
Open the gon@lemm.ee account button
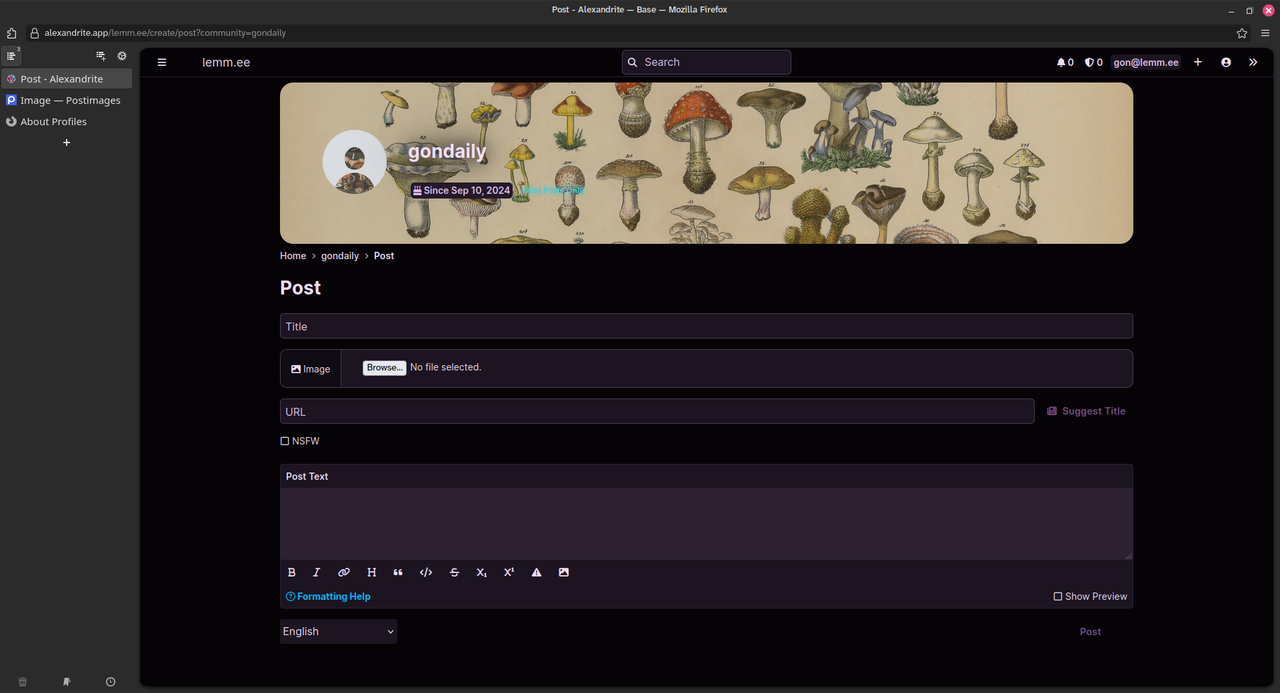[1146, 62]
